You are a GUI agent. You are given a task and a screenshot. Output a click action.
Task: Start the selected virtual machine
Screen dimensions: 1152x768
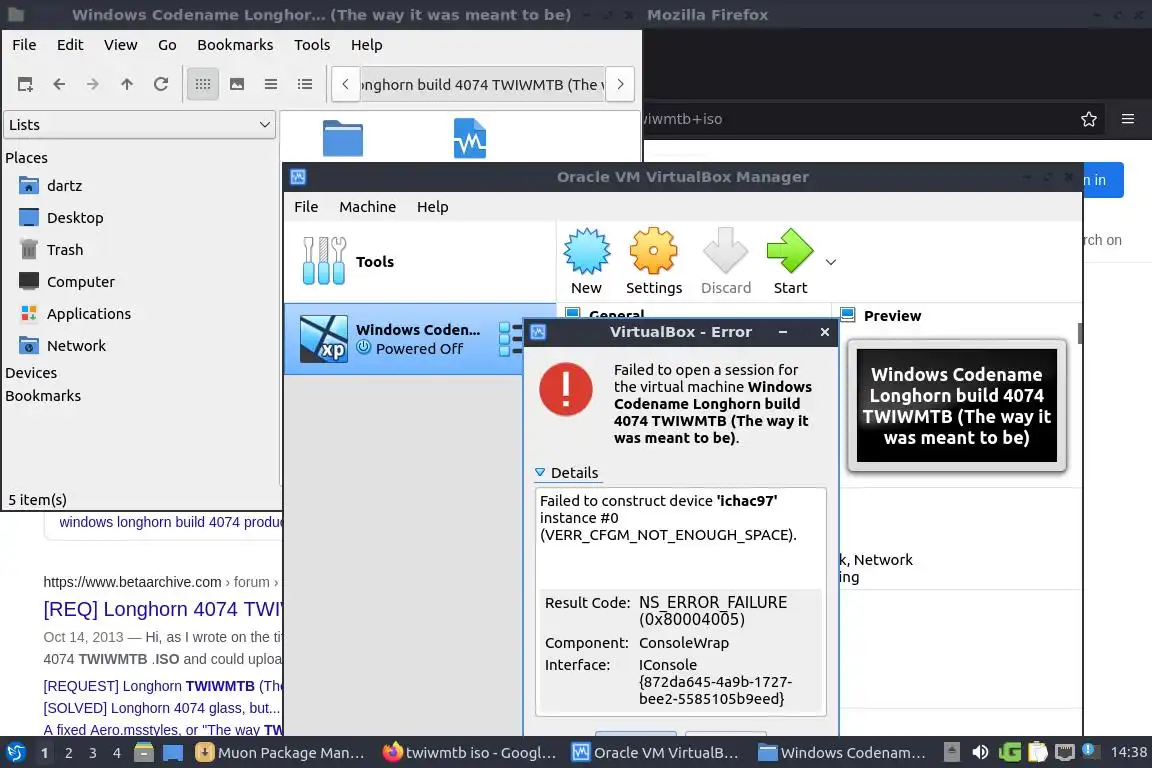[x=790, y=262]
